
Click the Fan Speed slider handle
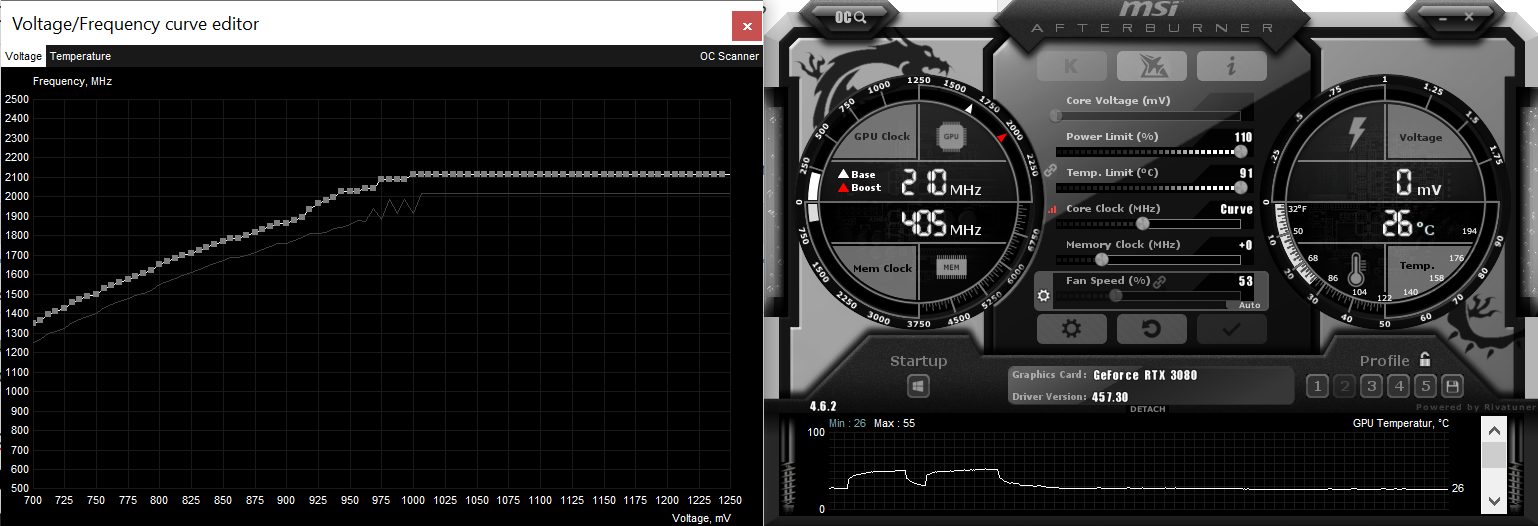point(1114,295)
